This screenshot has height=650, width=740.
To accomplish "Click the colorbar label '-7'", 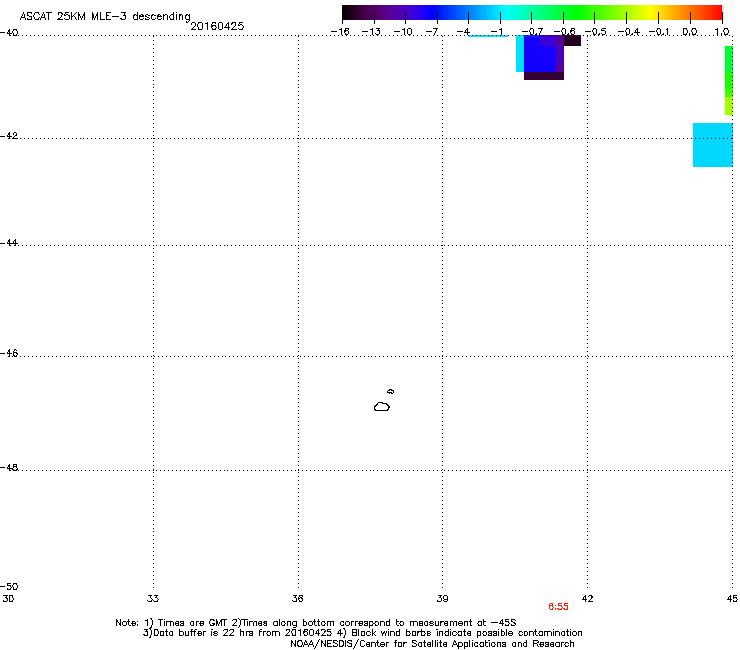I will coord(432,32).
